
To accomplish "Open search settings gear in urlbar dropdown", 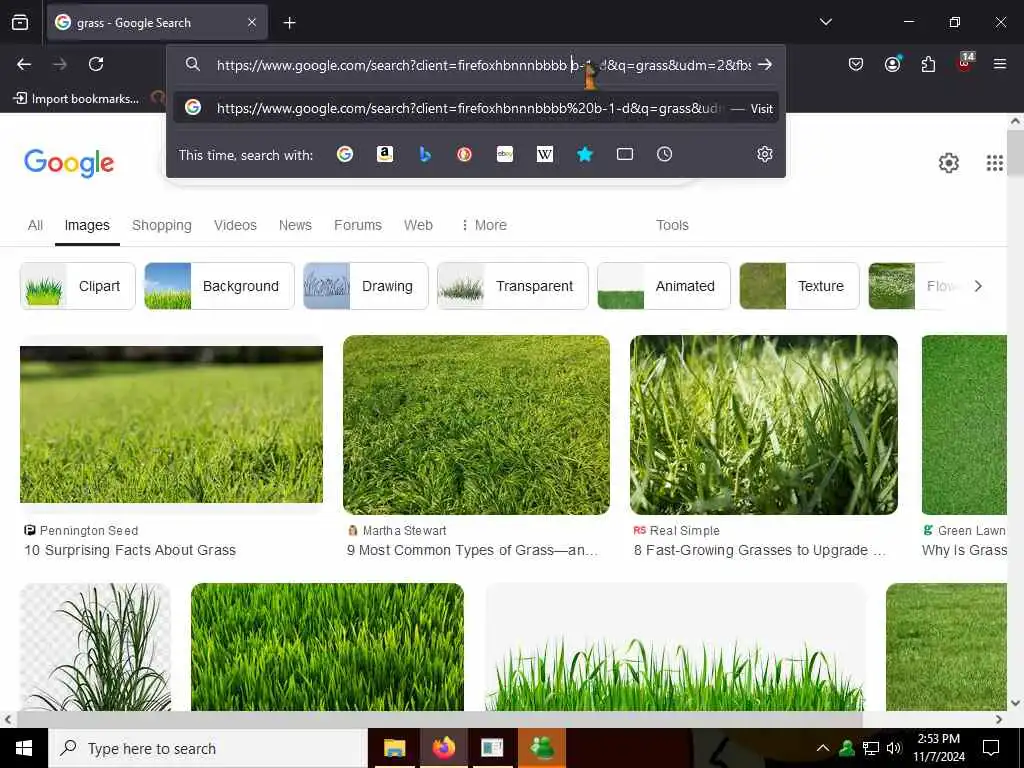I will [x=765, y=154].
